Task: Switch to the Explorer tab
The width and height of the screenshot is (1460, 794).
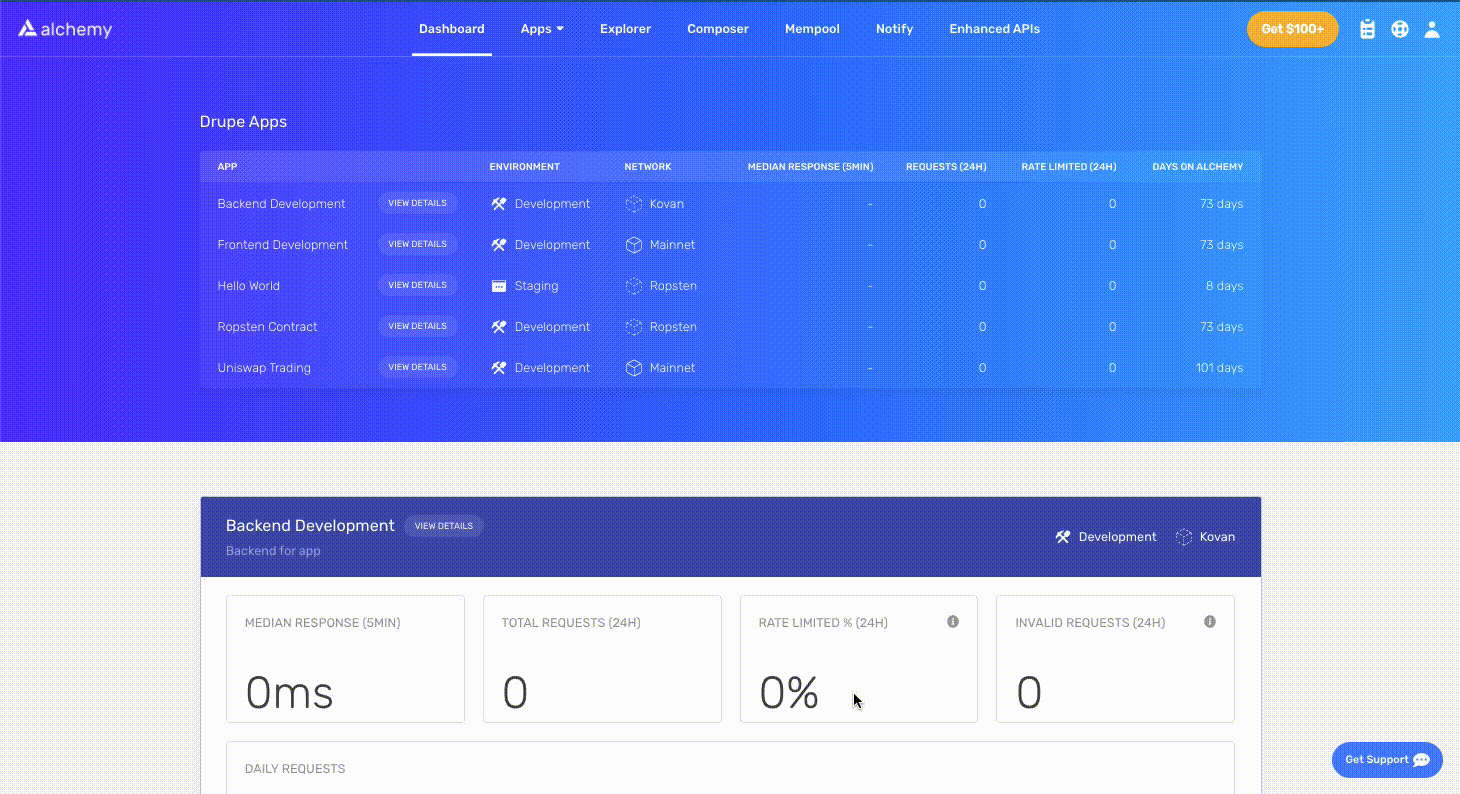Action: pyautogui.click(x=625, y=29)
